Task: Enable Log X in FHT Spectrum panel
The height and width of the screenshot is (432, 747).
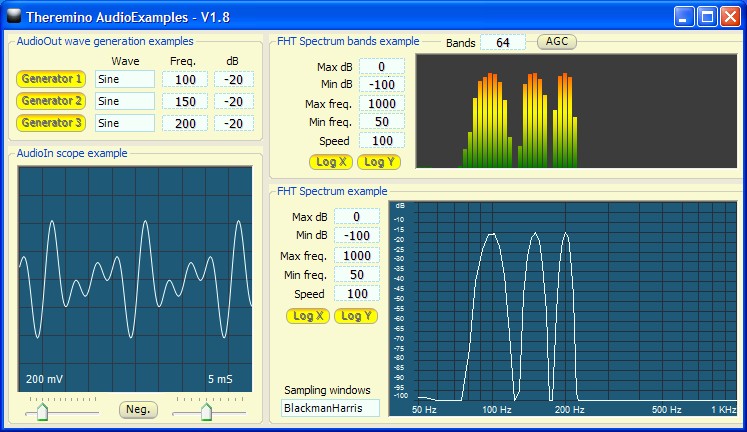Action: pyautogui.click(x=307, y=316)
